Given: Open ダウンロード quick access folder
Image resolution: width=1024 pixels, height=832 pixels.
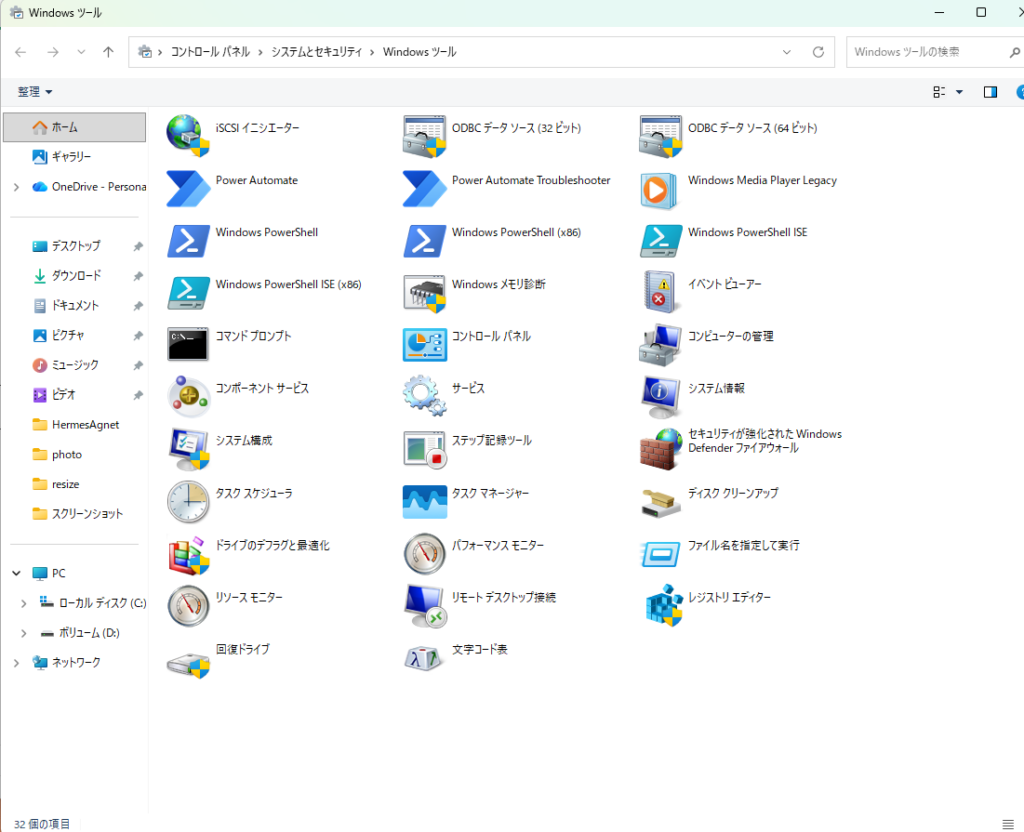Looking at the screenshot, I should pyautogui.click(x=74, y=276).
